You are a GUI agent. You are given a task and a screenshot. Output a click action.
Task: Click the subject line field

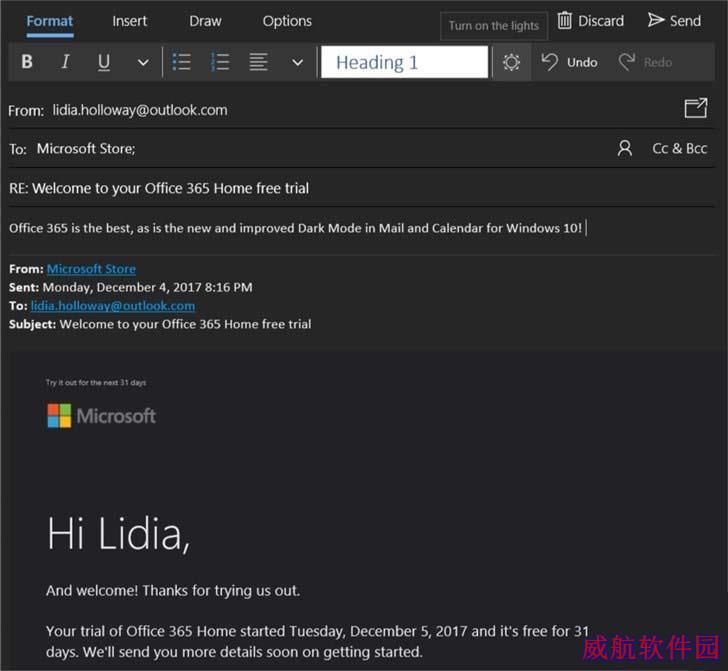click(361, 189)
